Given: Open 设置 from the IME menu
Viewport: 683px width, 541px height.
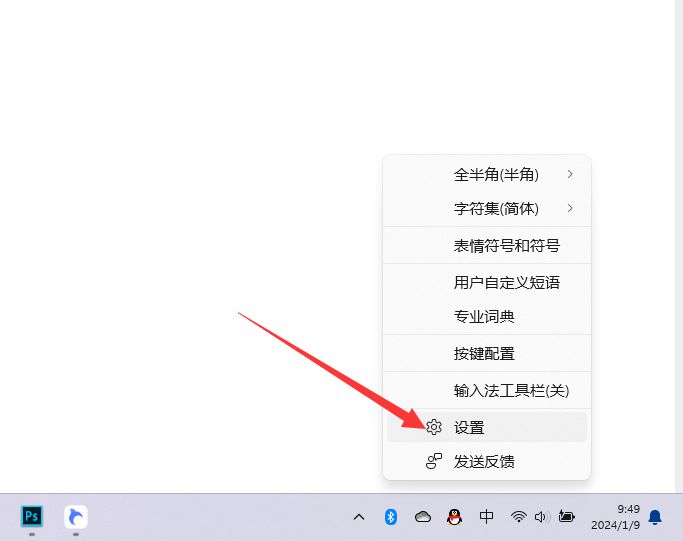Looking at the screenshot, I should pos(487,427).
